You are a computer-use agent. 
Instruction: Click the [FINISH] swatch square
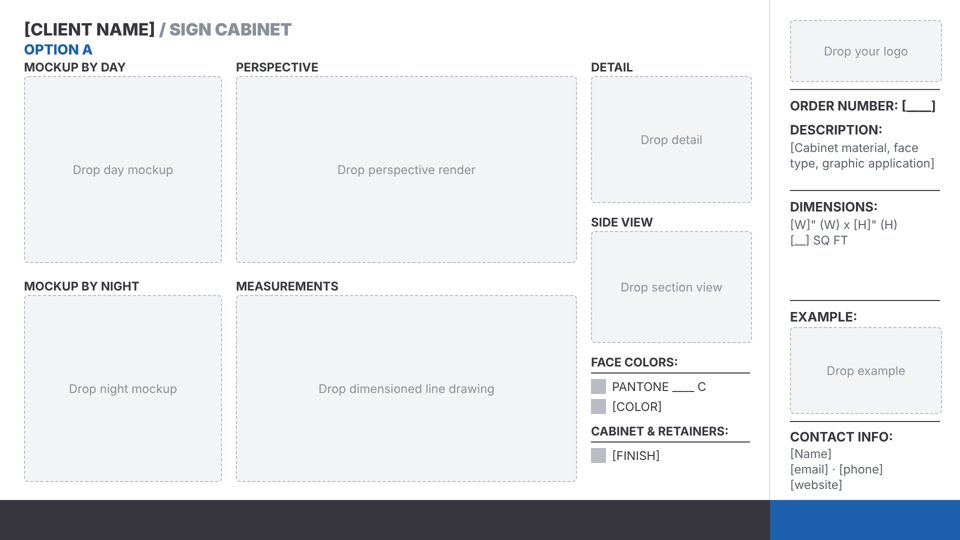tap(598, 456)
